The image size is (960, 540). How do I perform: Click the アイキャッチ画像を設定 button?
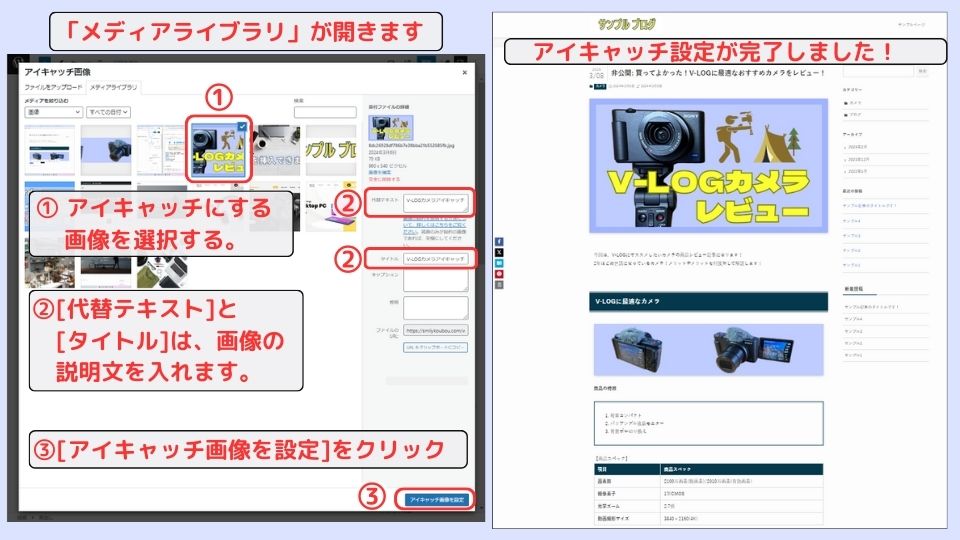click(x=436, y=500)
